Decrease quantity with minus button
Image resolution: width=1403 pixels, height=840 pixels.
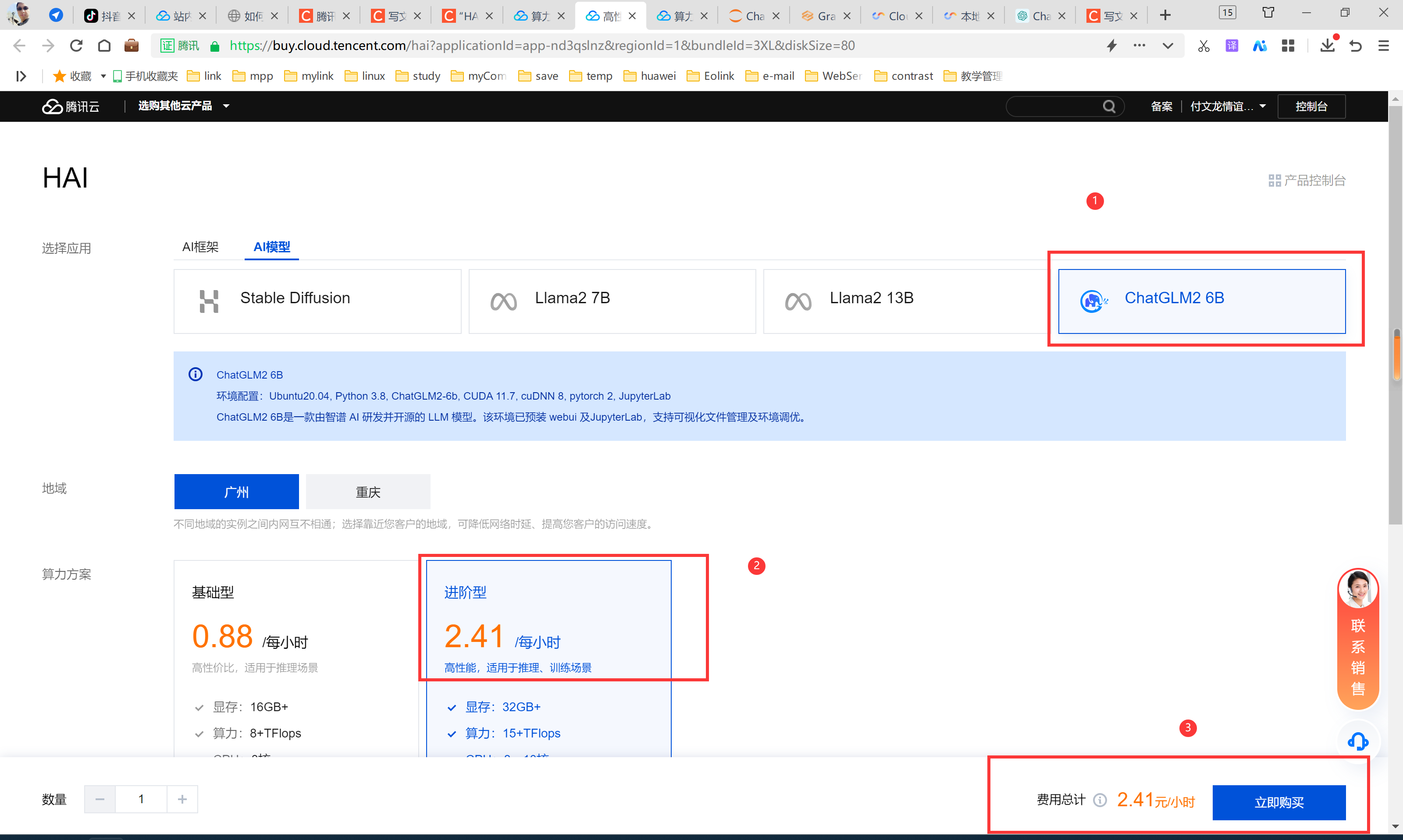[x=100, y=799]
